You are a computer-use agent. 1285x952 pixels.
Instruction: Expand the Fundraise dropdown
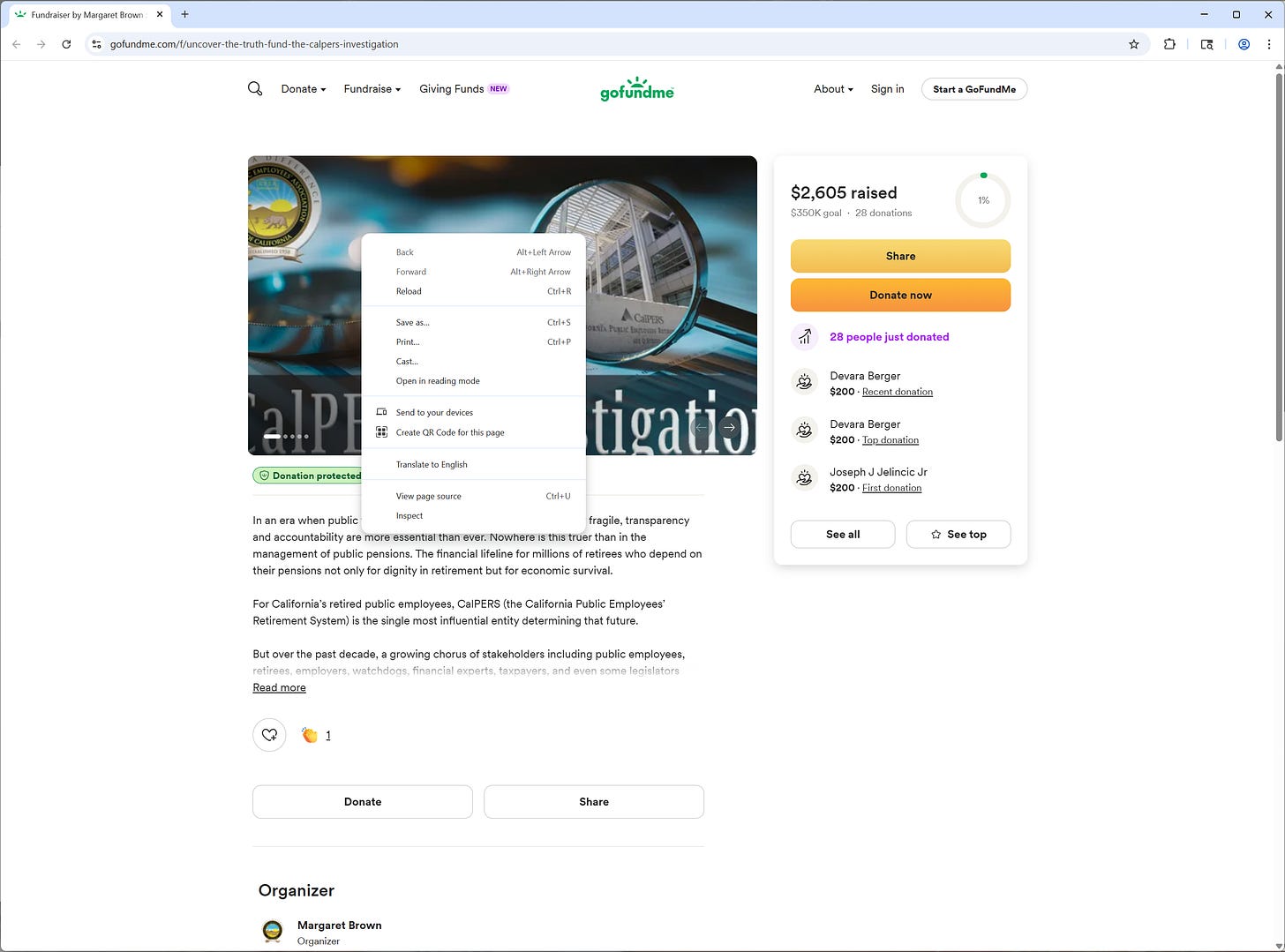tap(372, 89)
